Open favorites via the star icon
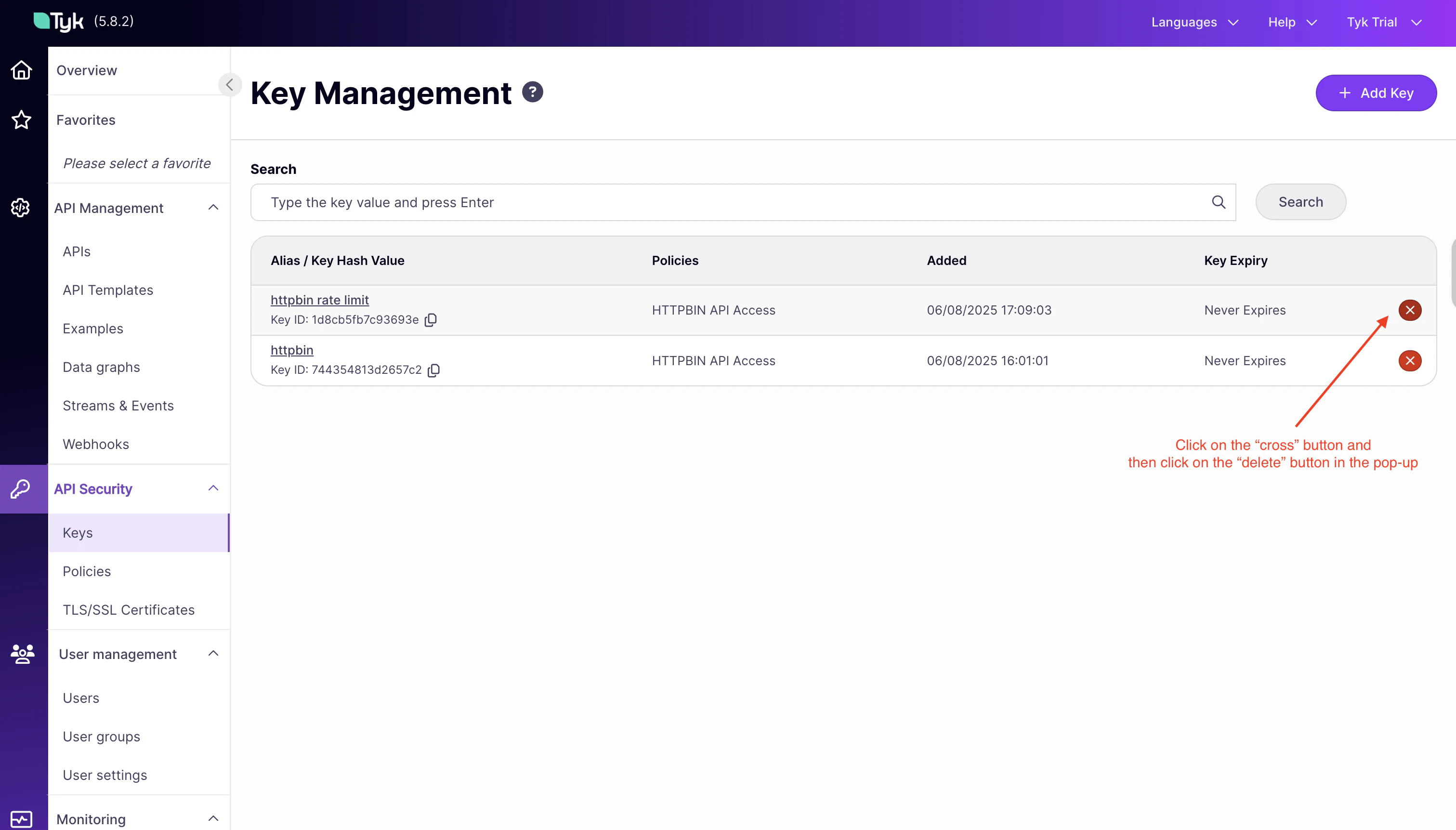1456x830 pixels. 21,120
